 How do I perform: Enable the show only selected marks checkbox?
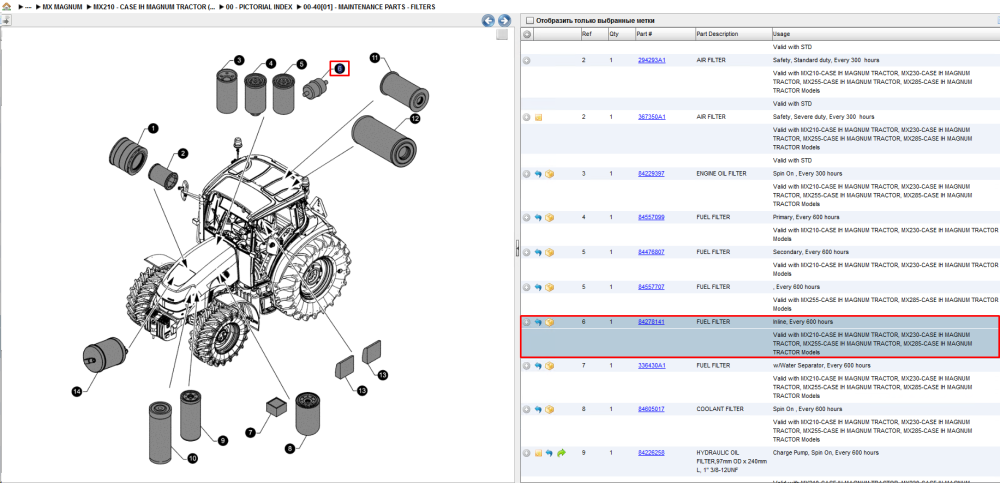tap(529, 20)
